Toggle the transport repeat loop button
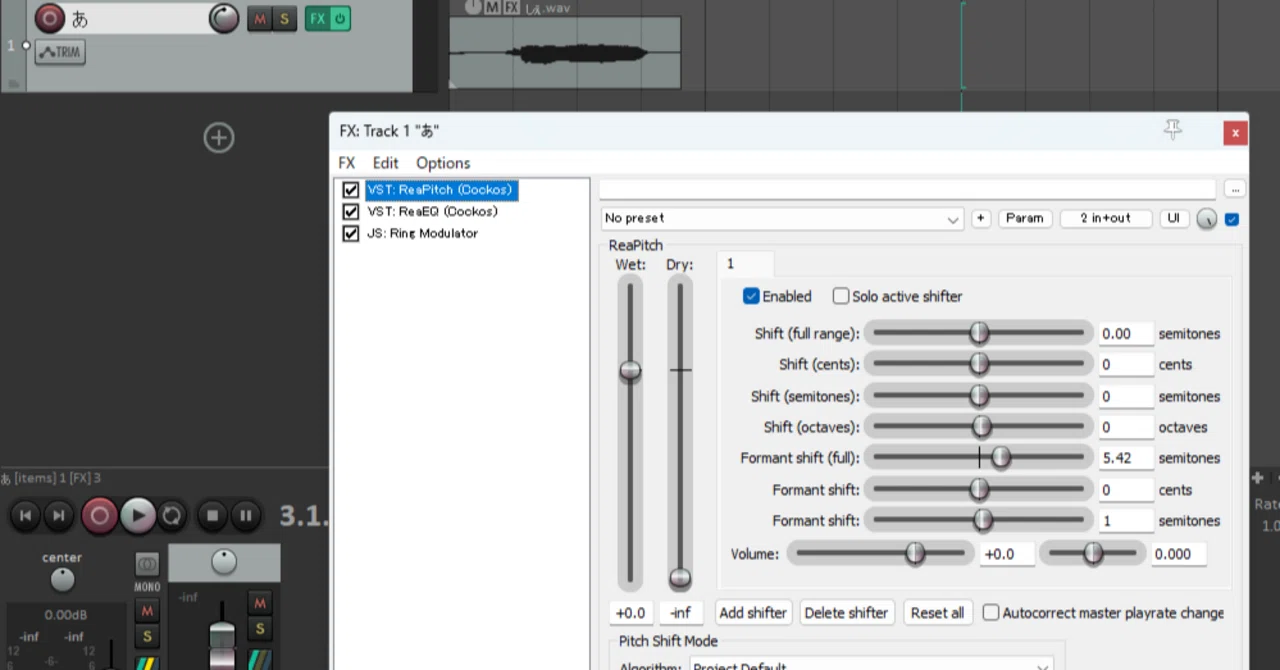Image resolution: width=1280 pixels, height=670 pixels. point(172,515)
